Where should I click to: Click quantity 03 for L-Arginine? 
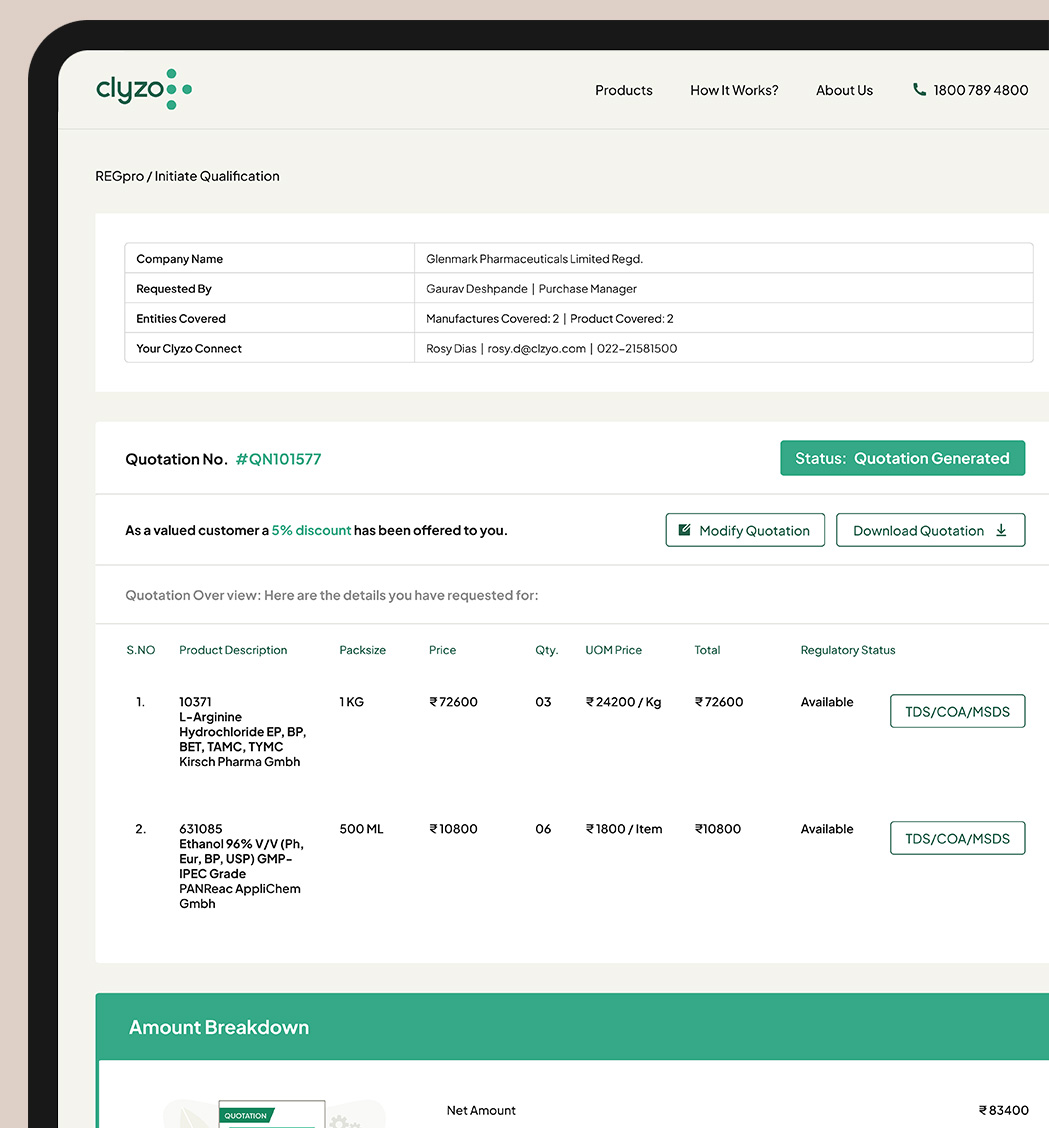pos(542,701)
